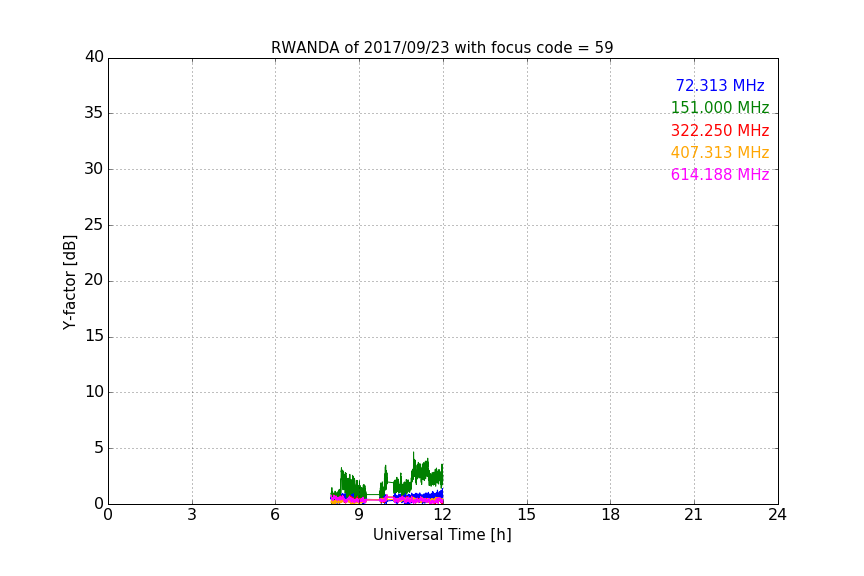Select the magenta 614.188 MHz legend label
Viewport: 864px width, 576px height.
coord(720,174)
